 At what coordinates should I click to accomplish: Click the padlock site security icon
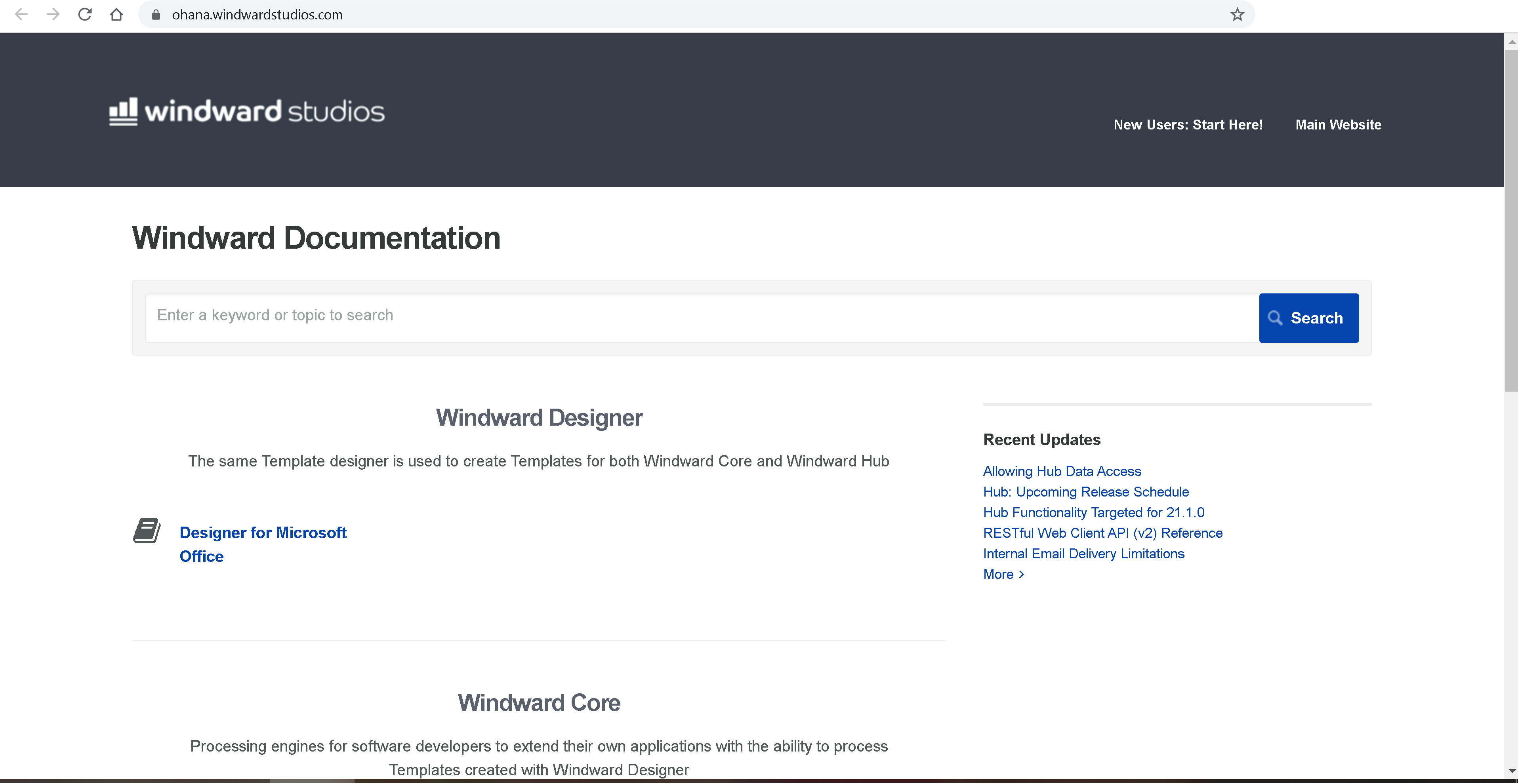pos(156,15)
